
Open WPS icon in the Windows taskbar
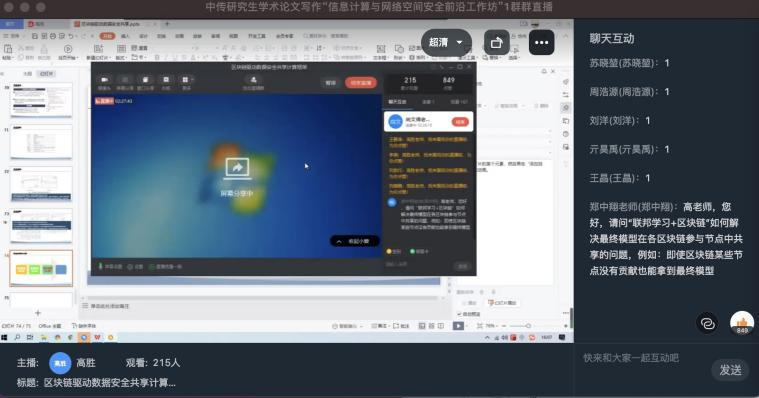[x=97, y=337]
